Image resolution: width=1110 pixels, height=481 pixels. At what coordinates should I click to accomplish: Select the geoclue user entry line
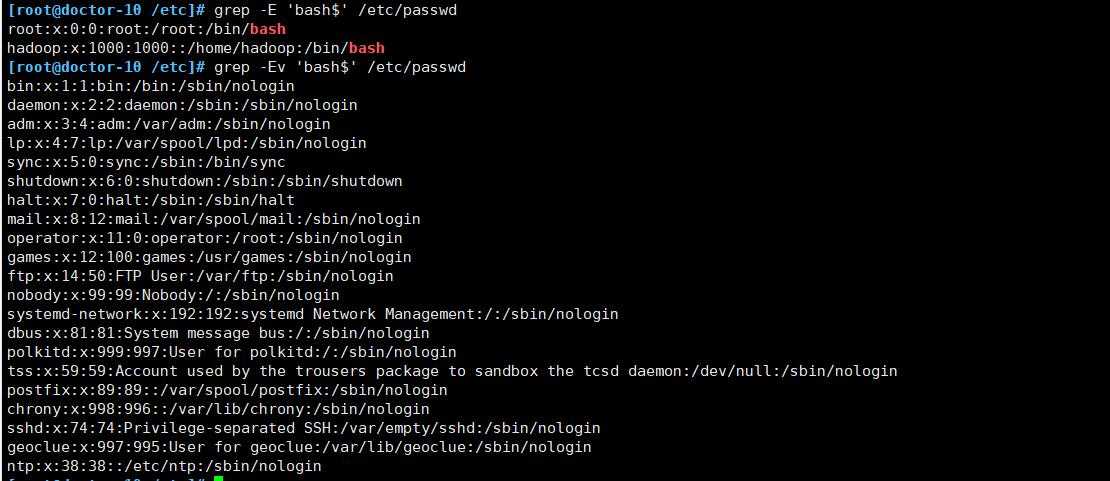tap(299, 447)
